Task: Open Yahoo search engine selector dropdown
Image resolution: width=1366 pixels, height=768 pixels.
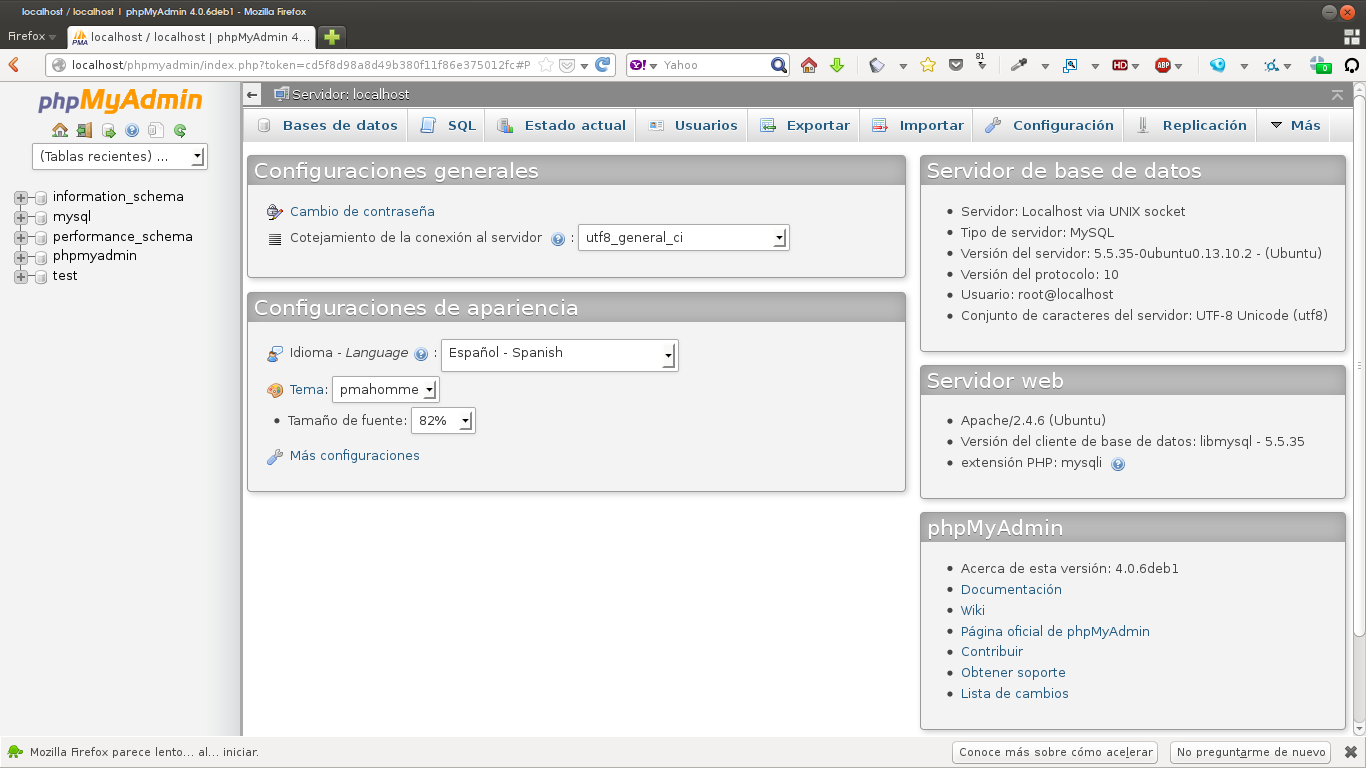Action: pyautogui.click(x=644, y=65)
